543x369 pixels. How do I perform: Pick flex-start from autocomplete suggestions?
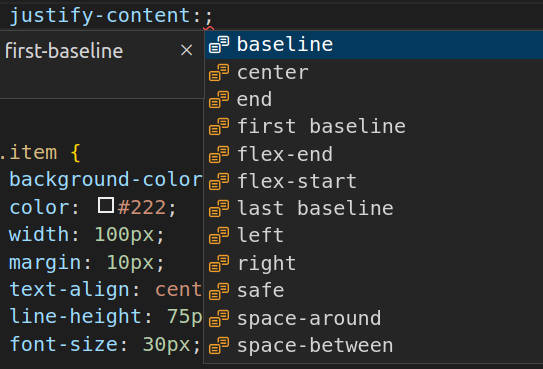(374, 181)
